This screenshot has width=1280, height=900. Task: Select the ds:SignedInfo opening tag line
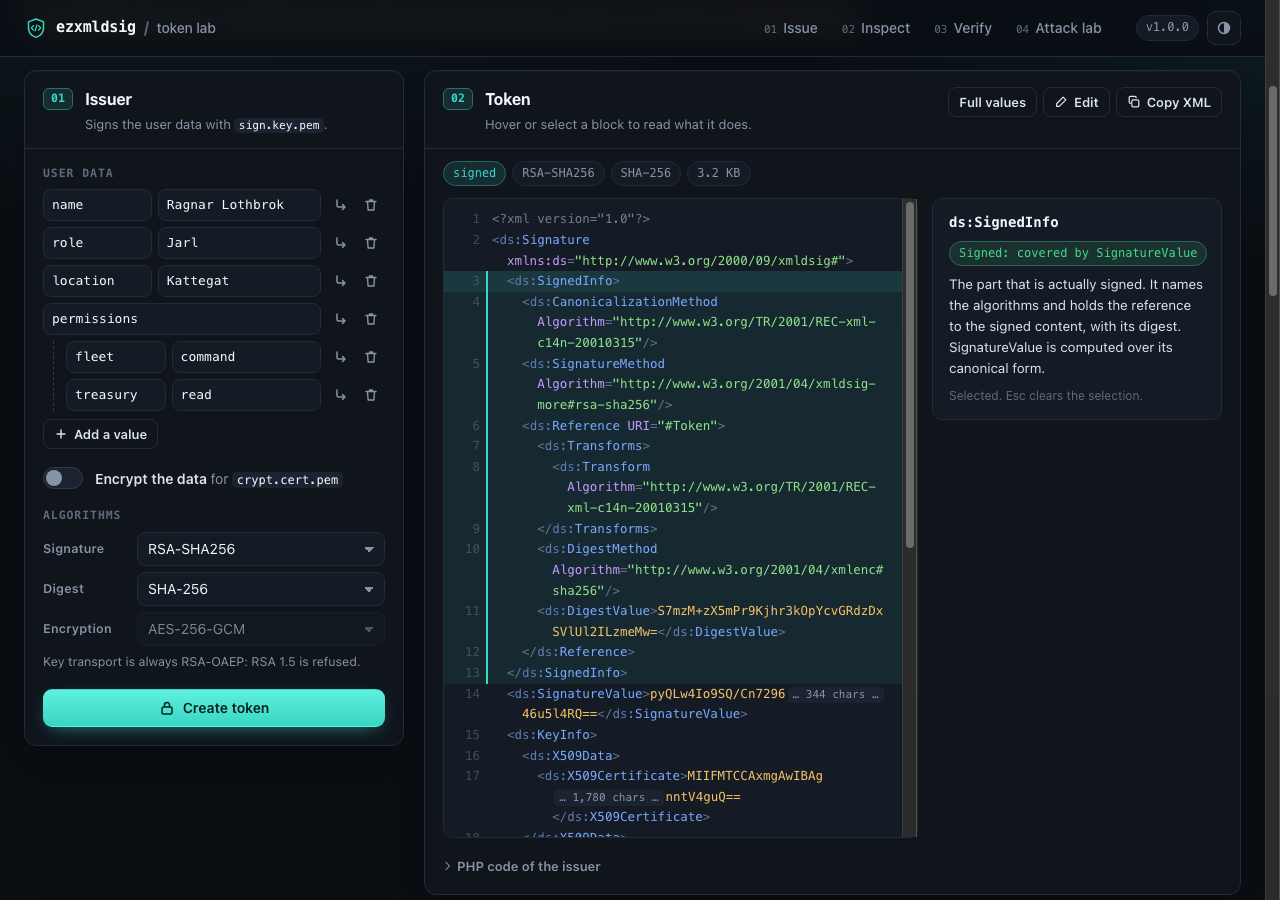pos(672,281)
